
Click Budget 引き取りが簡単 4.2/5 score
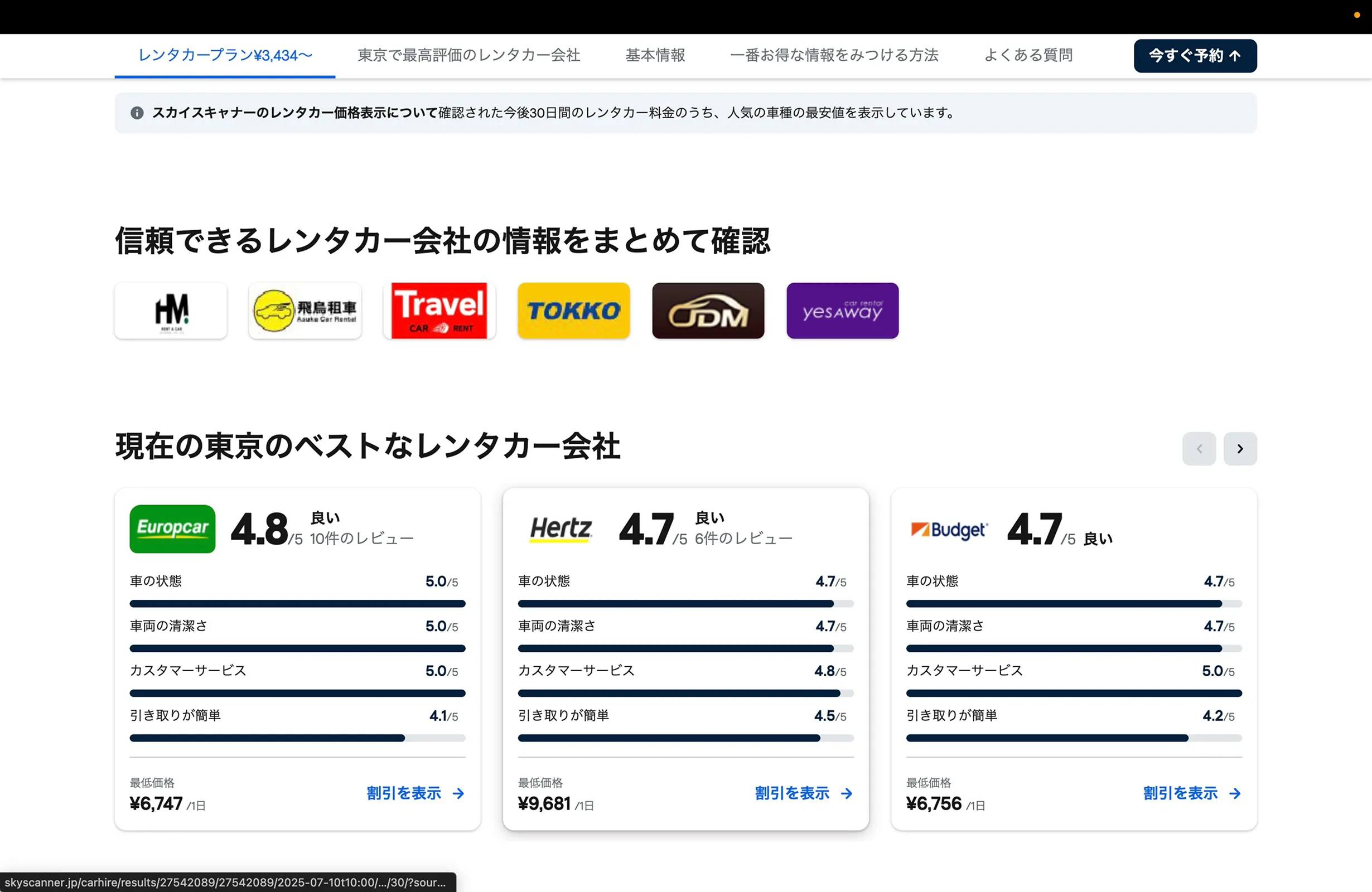click(x=1219, y=716)
